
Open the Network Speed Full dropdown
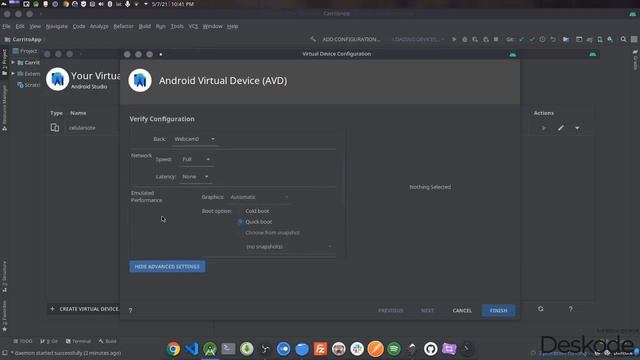pyautogui.click(x=196, y=159)
